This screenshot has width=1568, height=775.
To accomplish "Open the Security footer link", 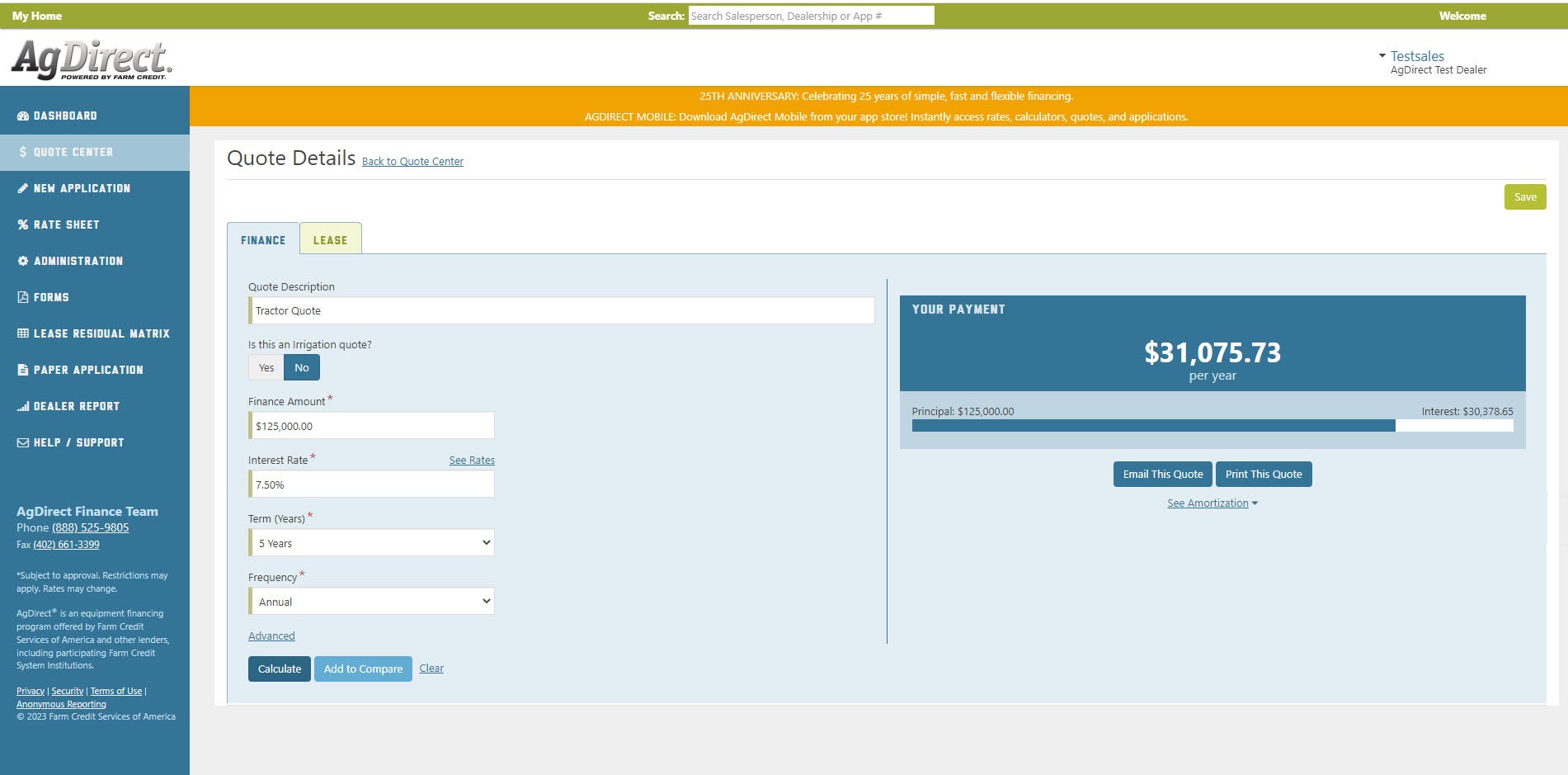I will pos(68,692).
